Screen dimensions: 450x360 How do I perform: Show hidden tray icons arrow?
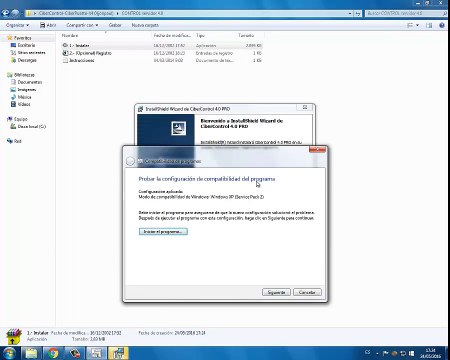click(377, 353)
